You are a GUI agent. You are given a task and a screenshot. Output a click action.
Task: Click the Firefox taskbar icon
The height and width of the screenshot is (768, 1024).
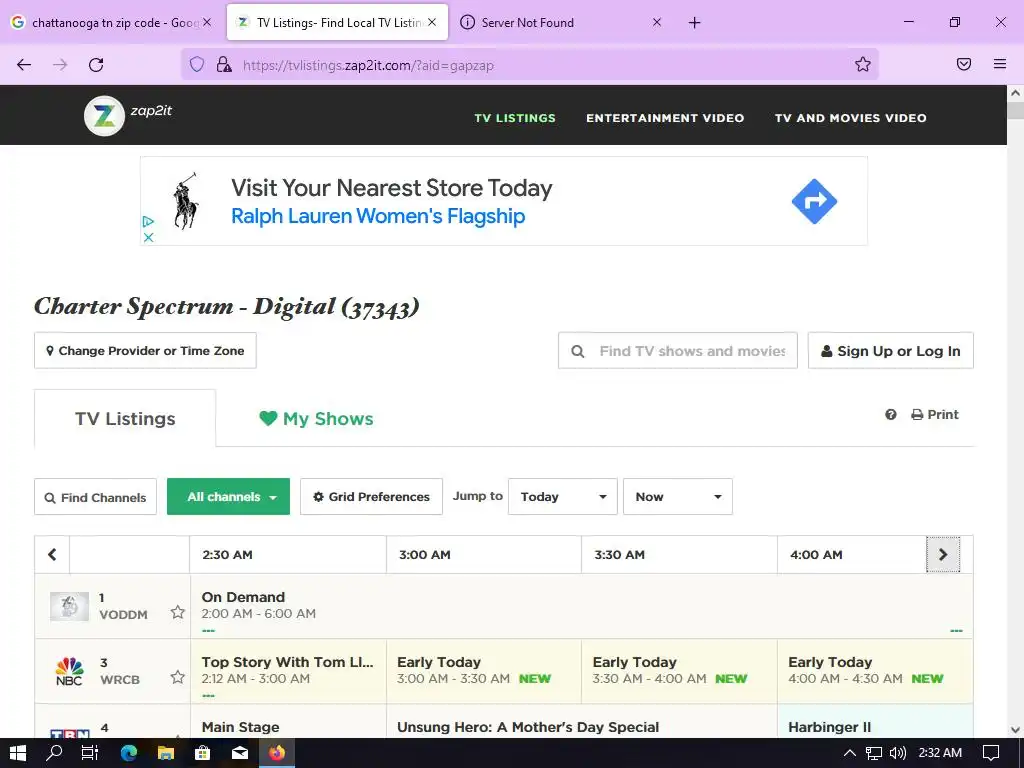(x=277, y=753)
